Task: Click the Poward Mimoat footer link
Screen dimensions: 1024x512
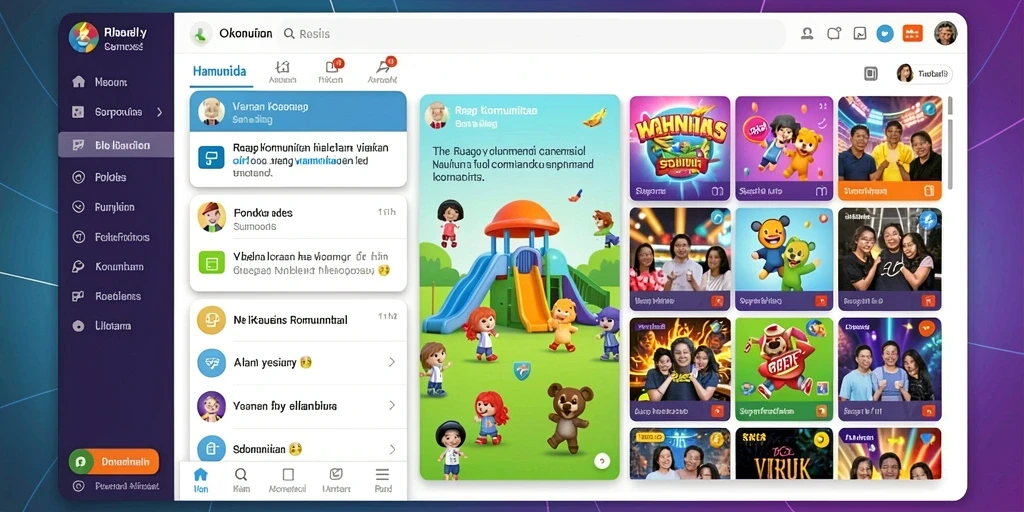Action: [114, 487]
